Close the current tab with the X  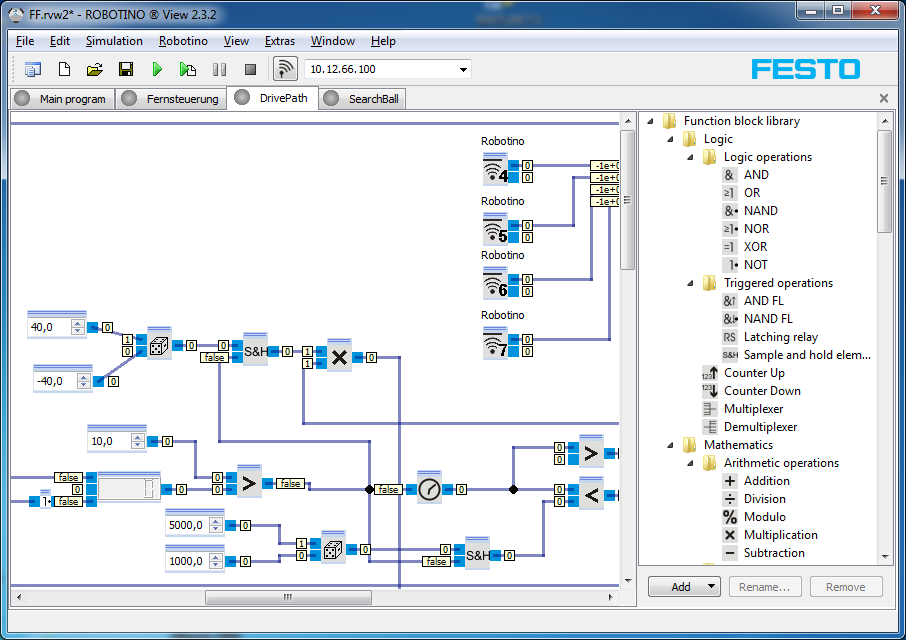883,98
